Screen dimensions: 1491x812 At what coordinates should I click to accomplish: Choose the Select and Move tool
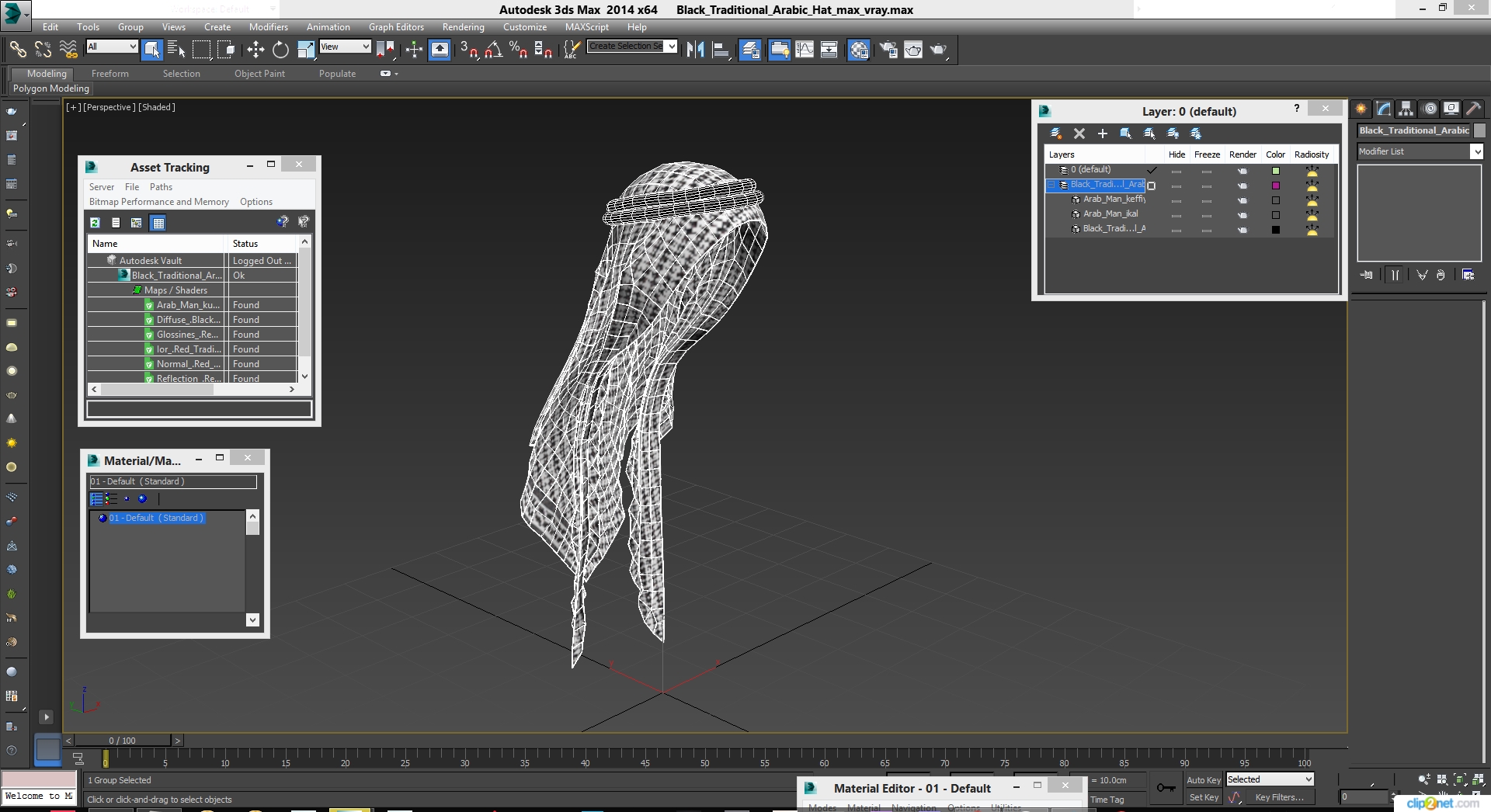(255, 50)
